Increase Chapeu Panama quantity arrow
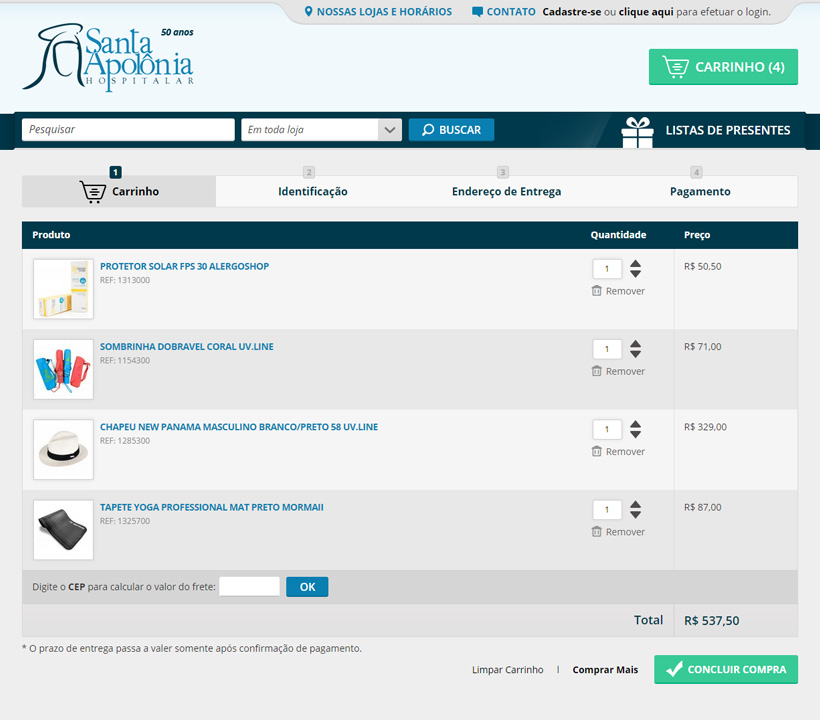Screen dimensions: 820x720 click(635, 424)
